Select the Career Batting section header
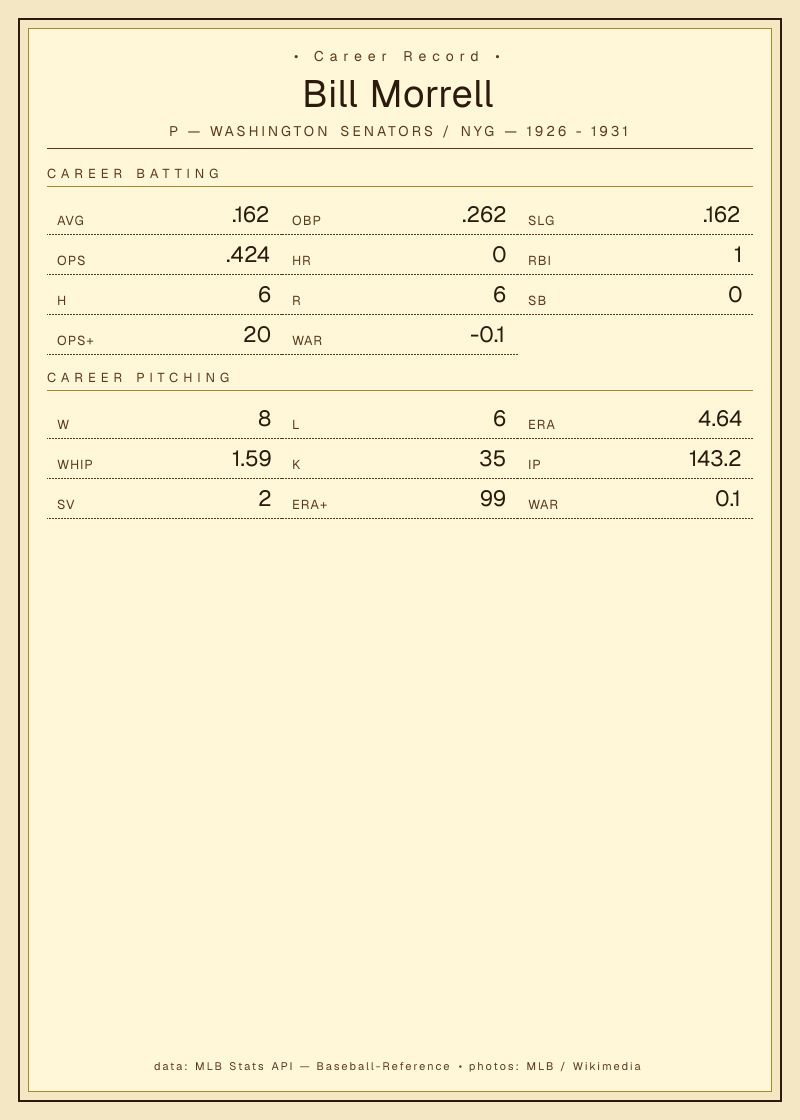 (x=134, y=174)
